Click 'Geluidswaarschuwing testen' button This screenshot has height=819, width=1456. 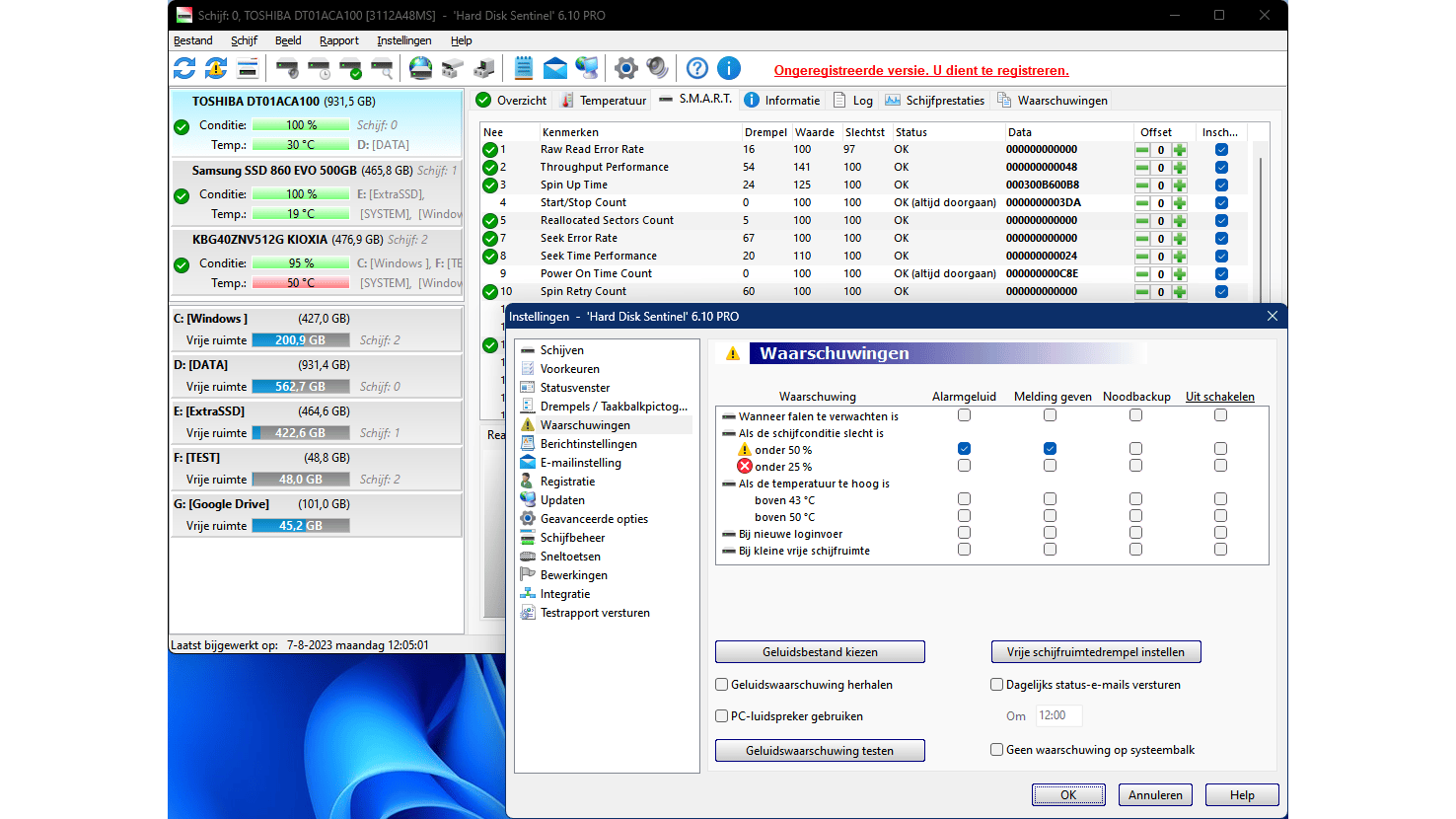[x=820, y=751]
